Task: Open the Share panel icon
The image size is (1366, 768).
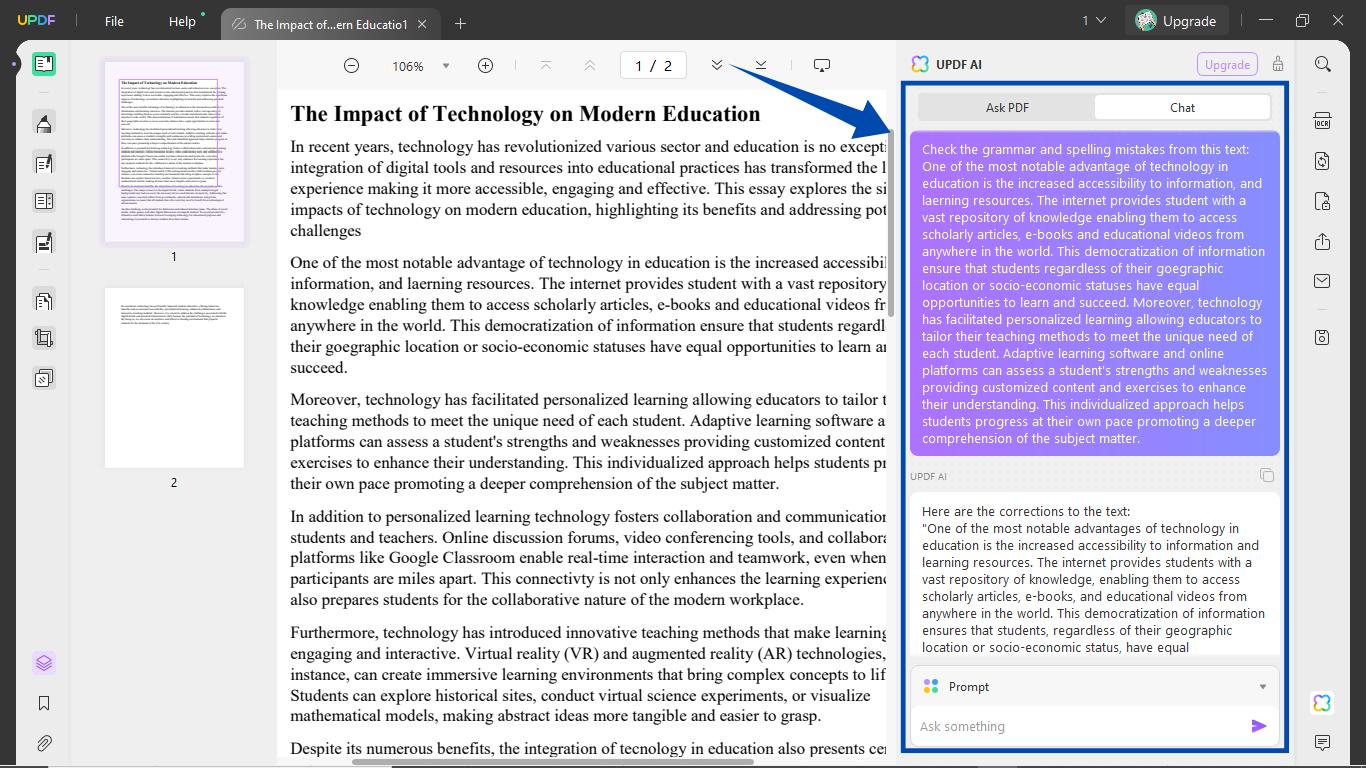Action: point(1321,241)
